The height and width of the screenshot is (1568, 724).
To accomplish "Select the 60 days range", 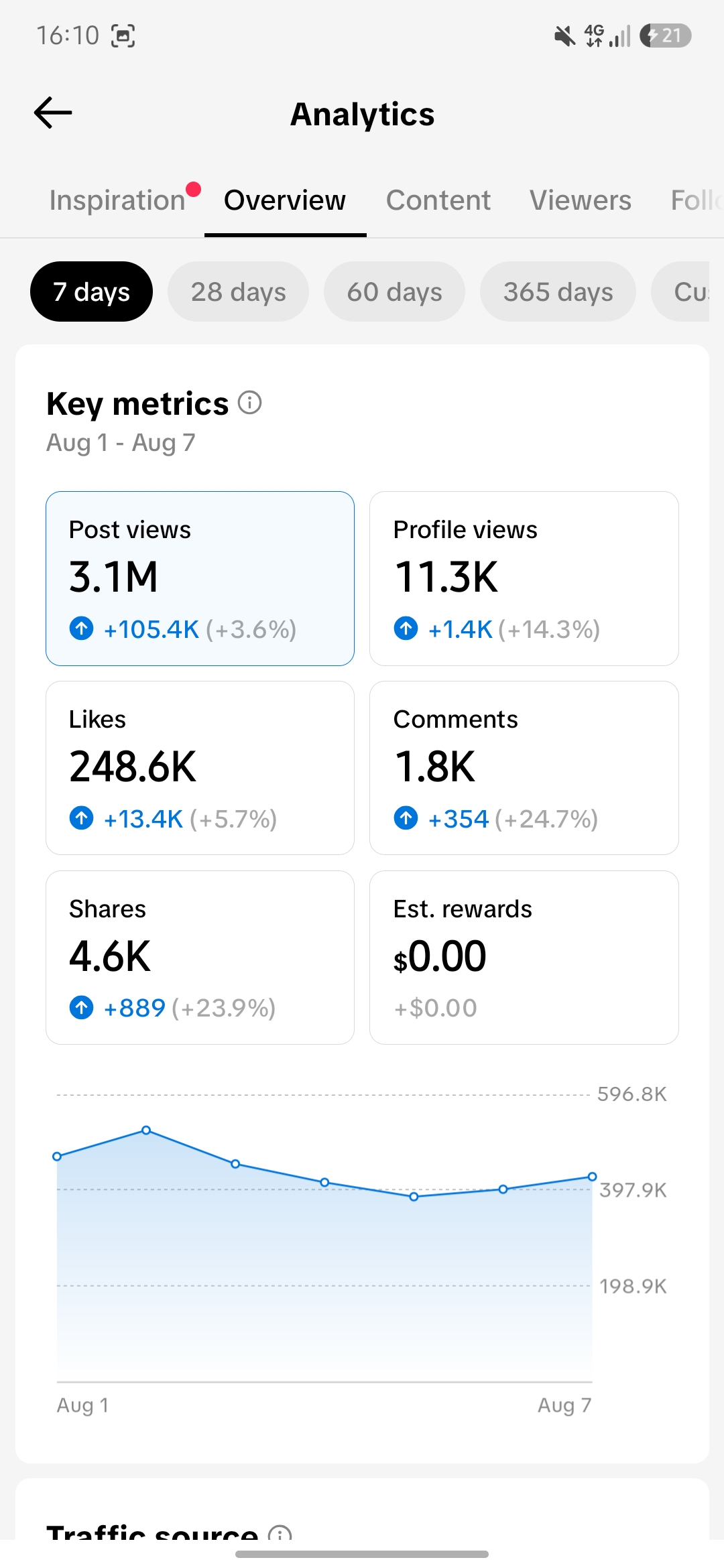I will (394, 291).
